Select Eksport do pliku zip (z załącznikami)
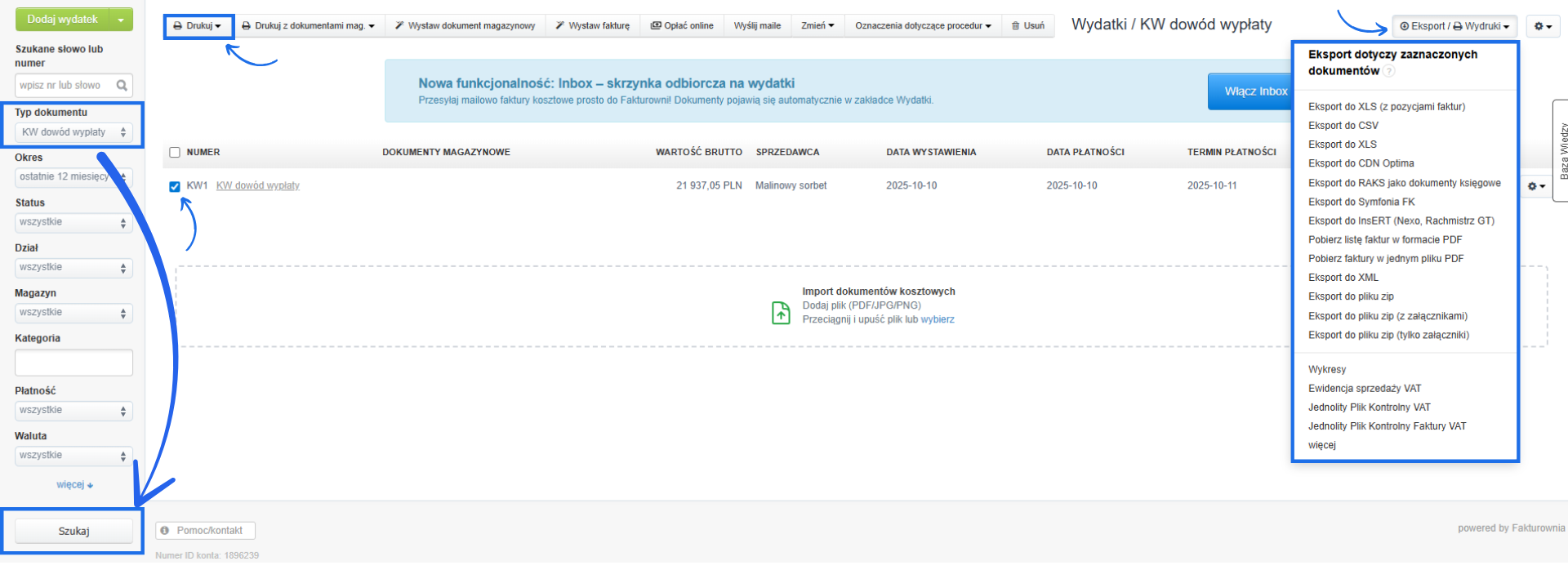 tap(1388, 316)
